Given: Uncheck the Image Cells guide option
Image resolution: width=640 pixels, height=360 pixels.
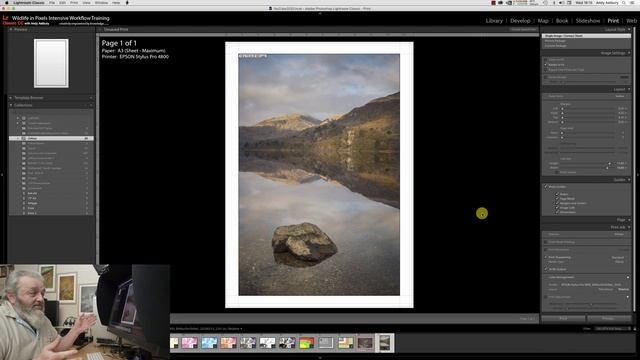Looking at the screenshot, I should click(x=557, y=208).
